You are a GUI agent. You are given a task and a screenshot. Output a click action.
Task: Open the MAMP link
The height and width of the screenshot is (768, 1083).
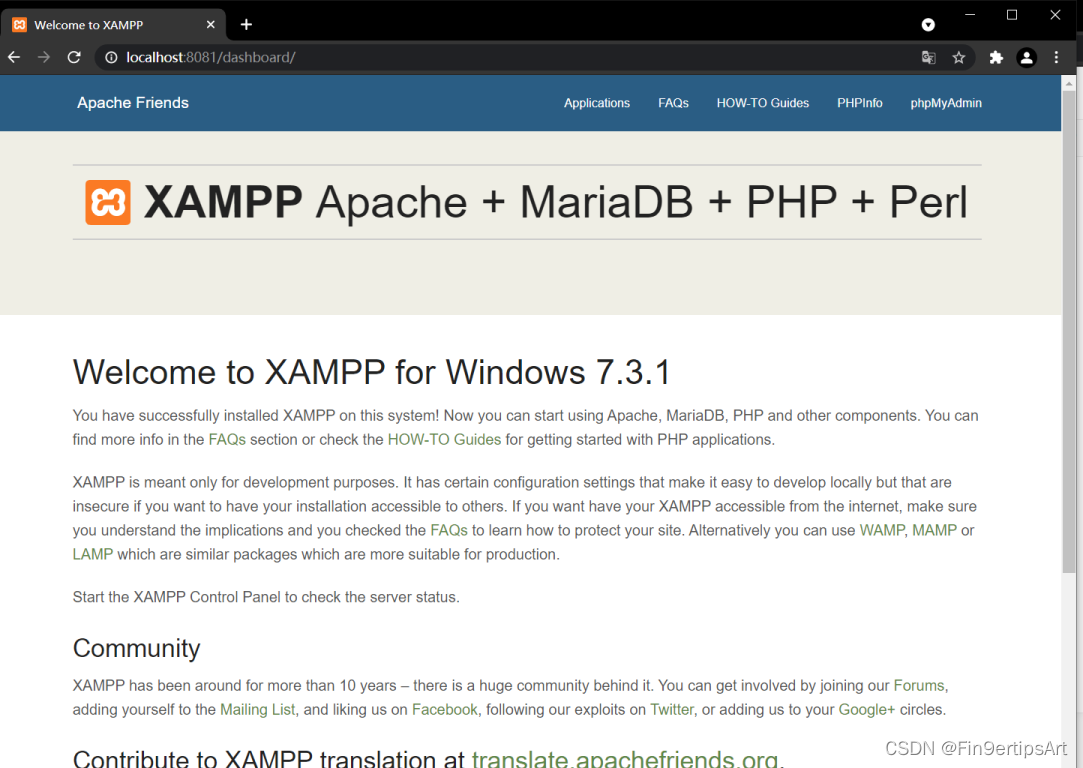click(x=935, y=530)
